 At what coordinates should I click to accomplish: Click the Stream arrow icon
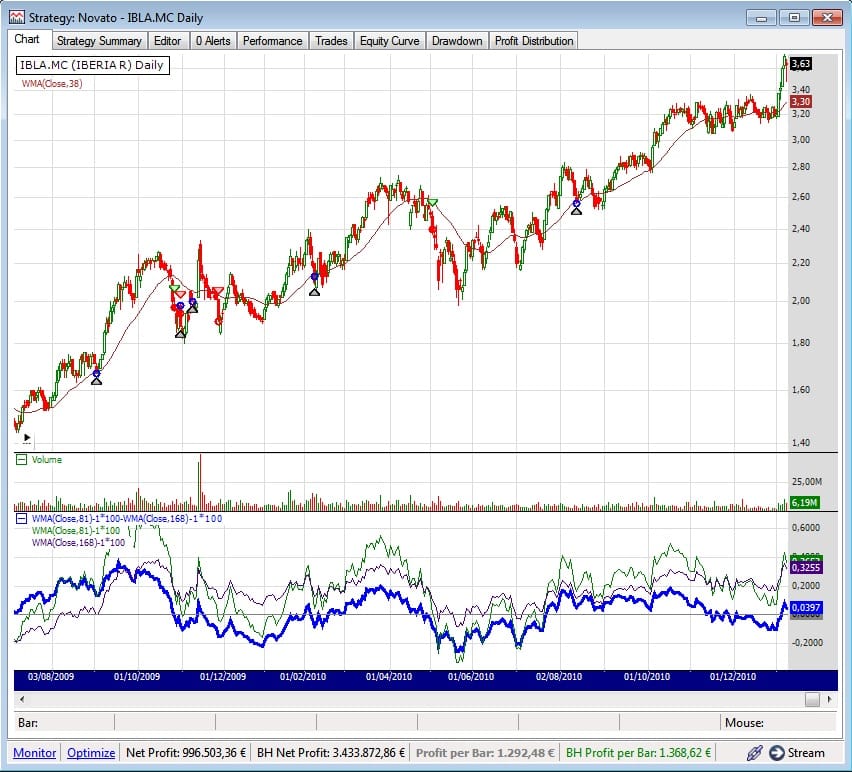click(775, 753)
